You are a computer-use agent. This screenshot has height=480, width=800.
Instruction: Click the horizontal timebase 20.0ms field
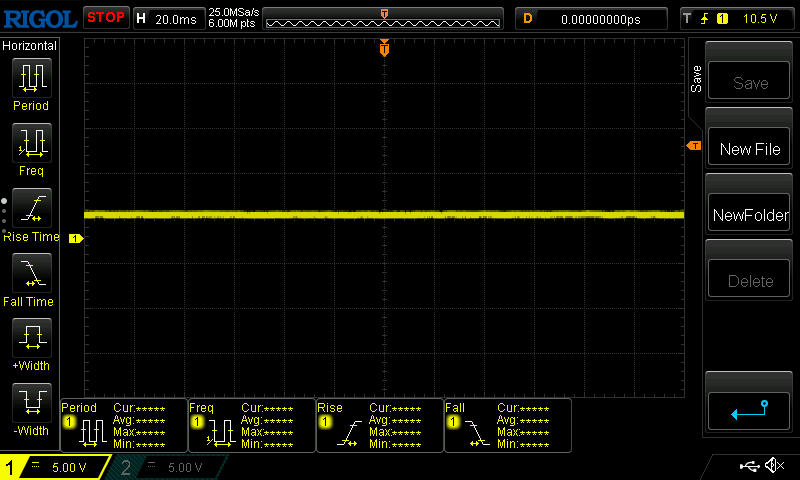[x=169, y=19]
